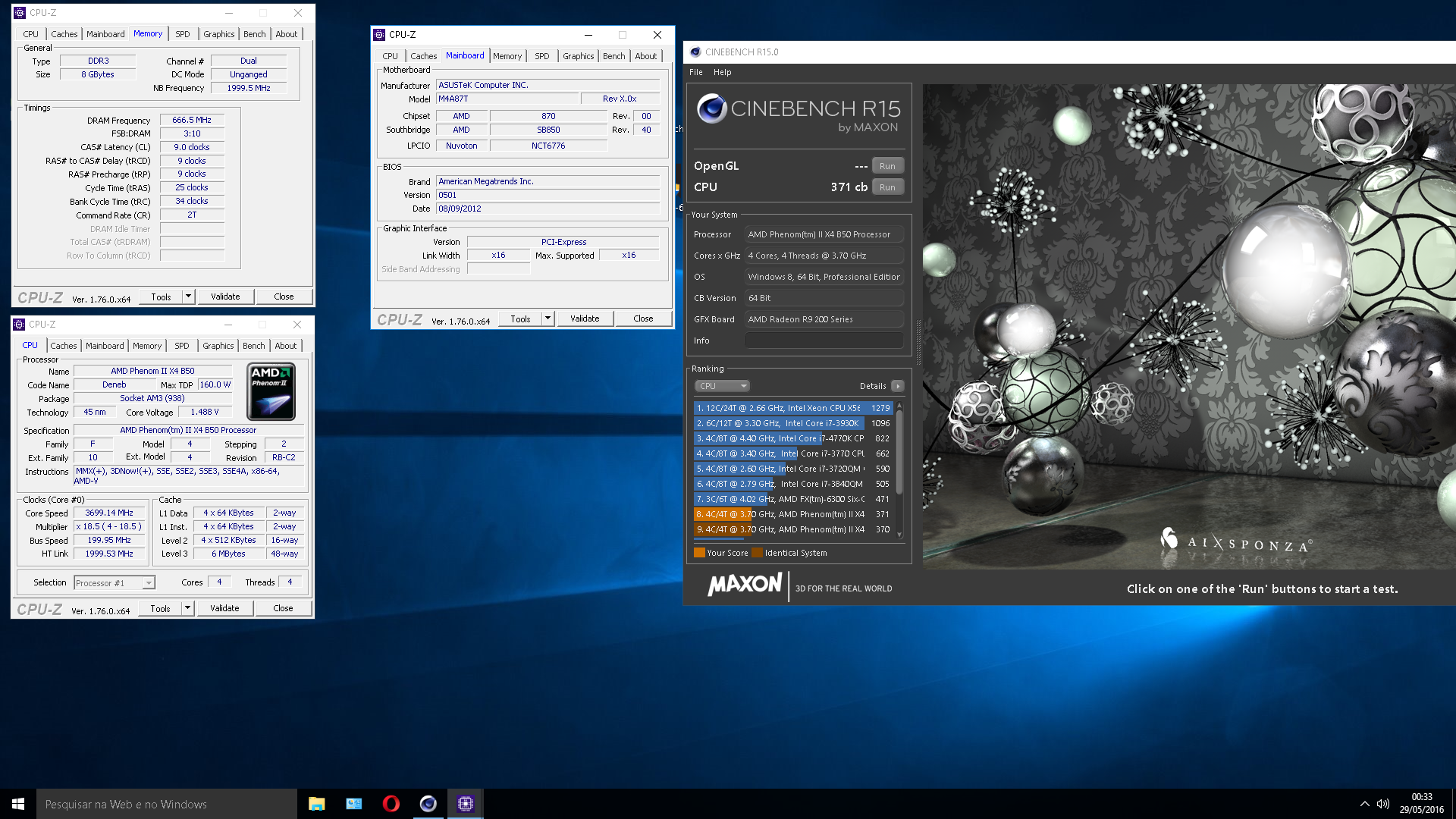Click Validate in Memory CPU-Z window
The image size is (1456, 819).
tap(225, 297)
